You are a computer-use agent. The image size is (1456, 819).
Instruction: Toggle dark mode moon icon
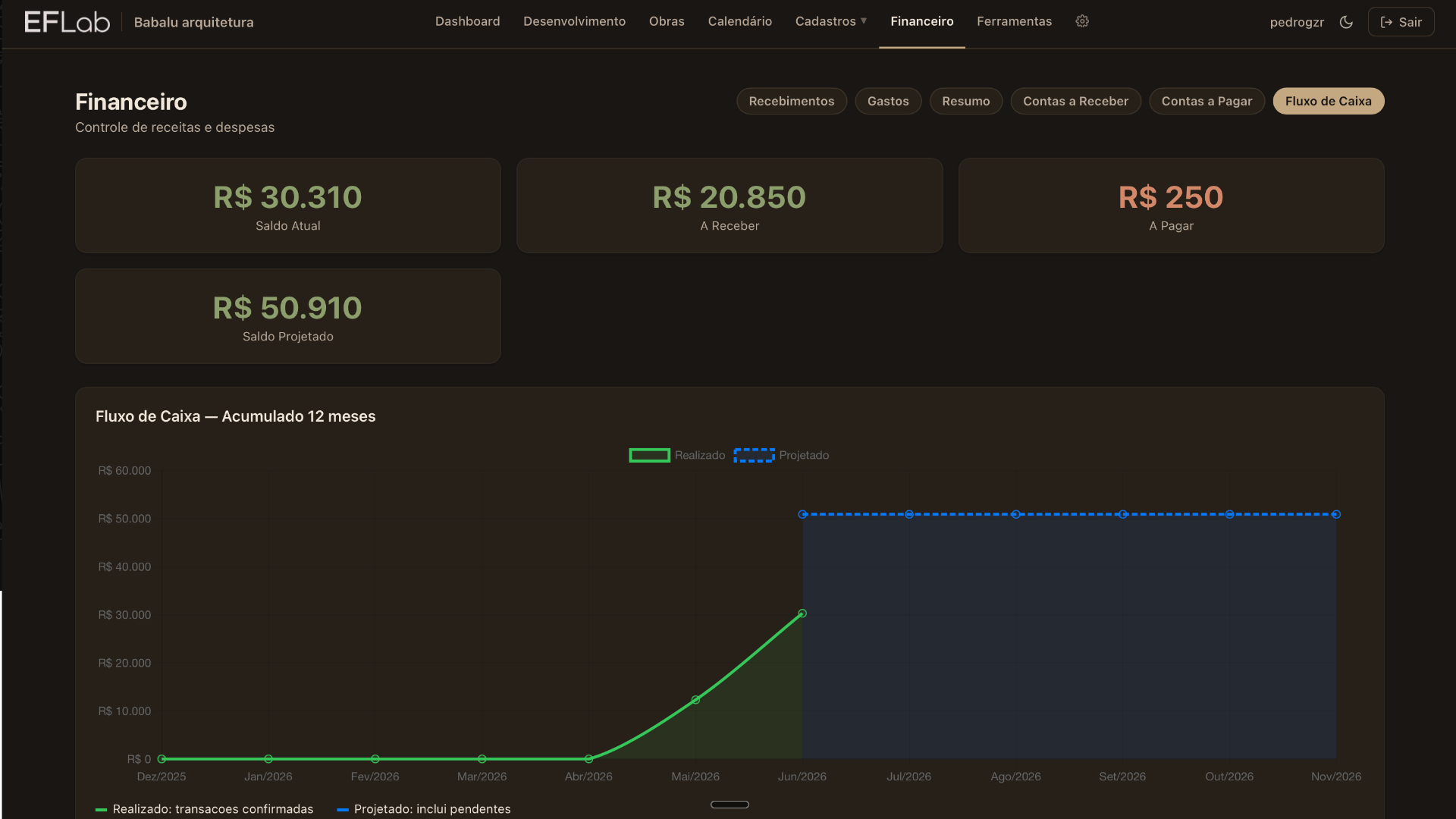tap(1346, 22)
